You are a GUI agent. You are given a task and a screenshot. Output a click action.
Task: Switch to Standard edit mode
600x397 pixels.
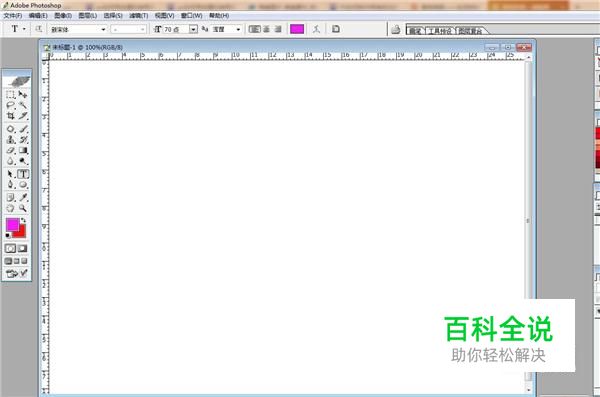tap(11, 248)
